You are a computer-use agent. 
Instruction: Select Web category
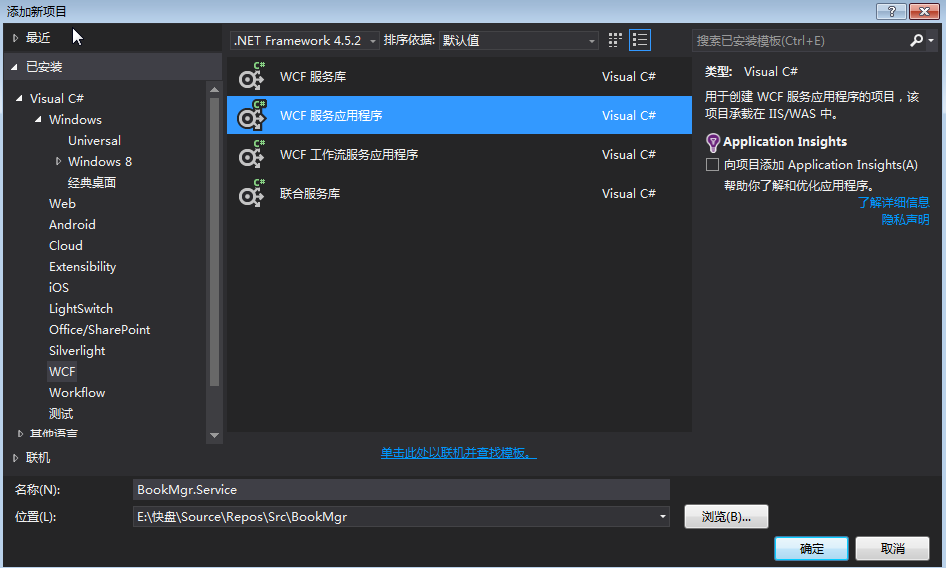pos(62,203)
